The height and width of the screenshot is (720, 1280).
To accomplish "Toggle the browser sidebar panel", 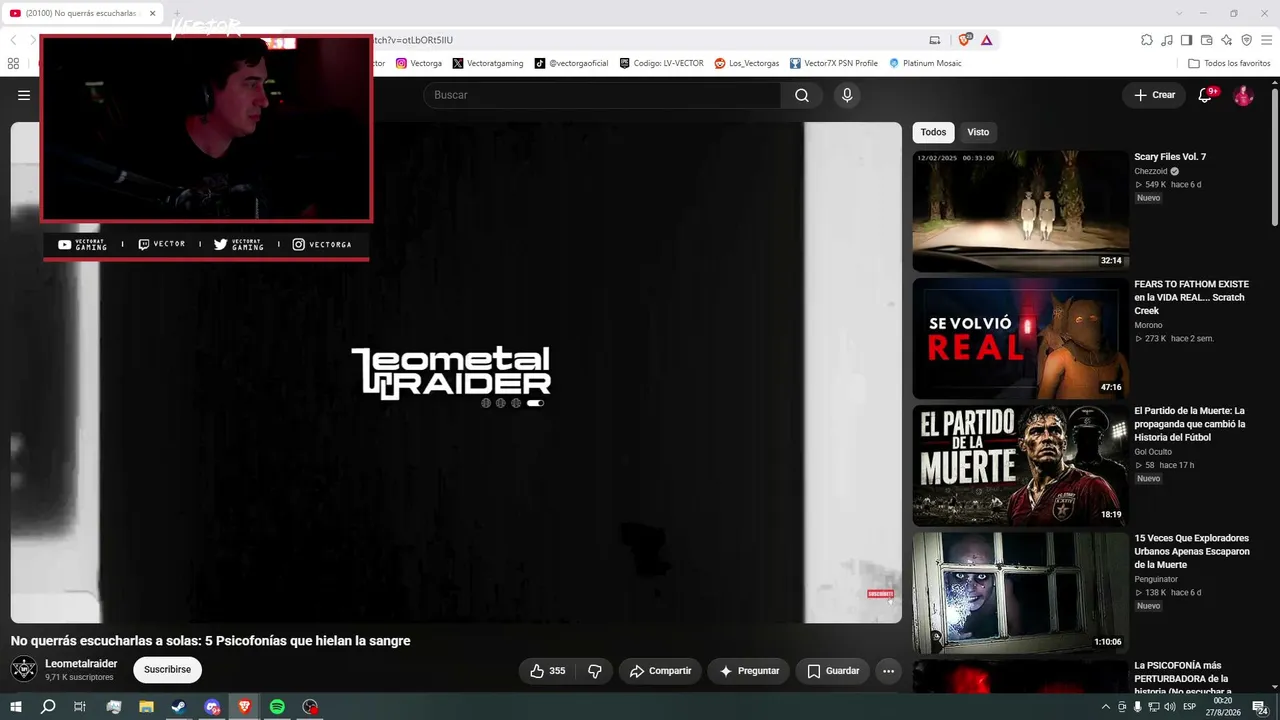I will (x=1187, y=40).
